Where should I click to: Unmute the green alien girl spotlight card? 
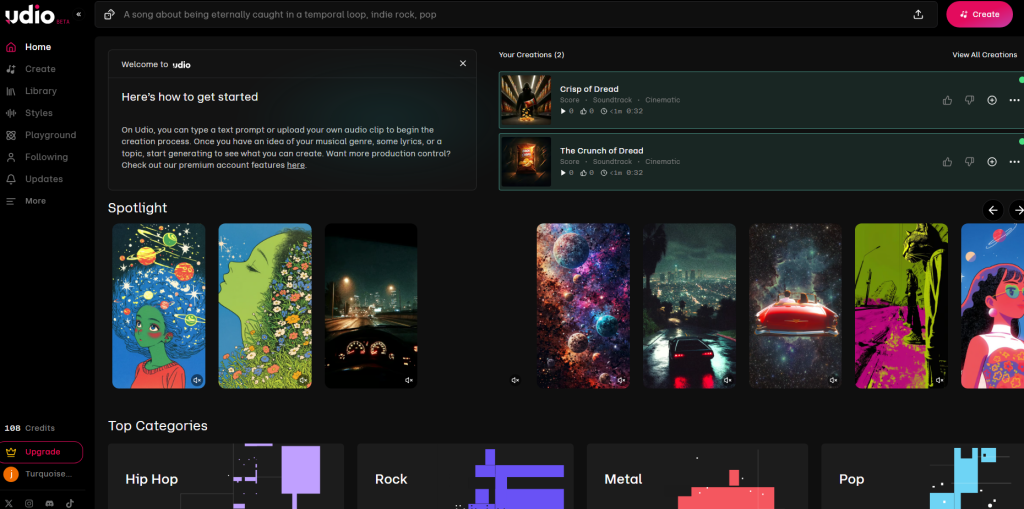[x=197, y=380]
